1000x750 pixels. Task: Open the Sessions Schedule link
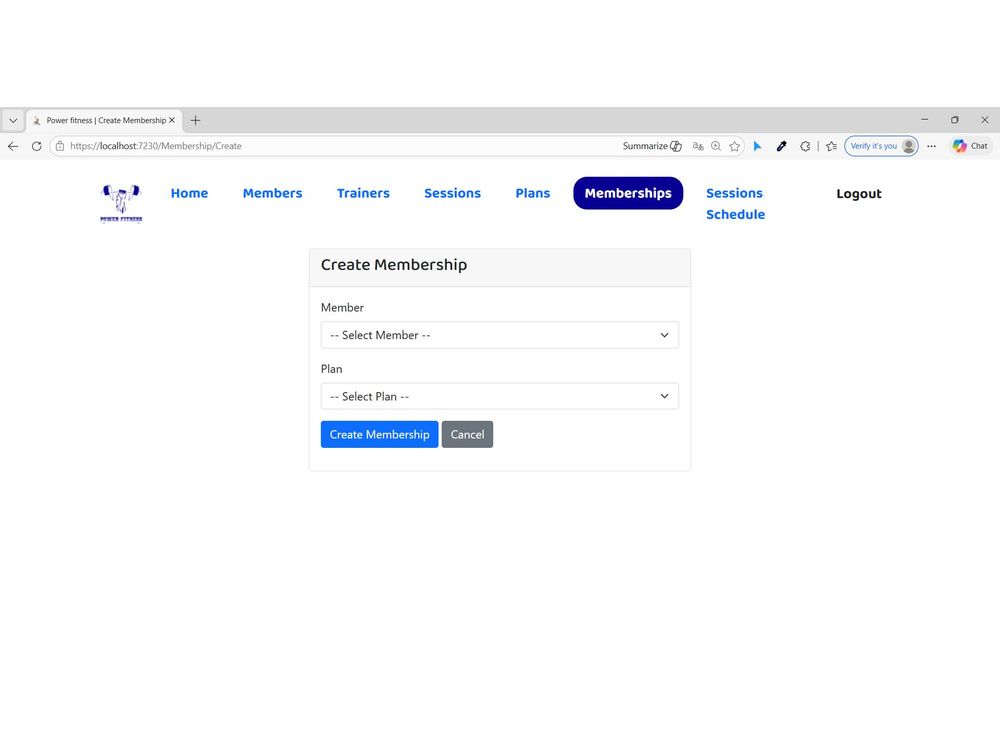pos(735,203)
